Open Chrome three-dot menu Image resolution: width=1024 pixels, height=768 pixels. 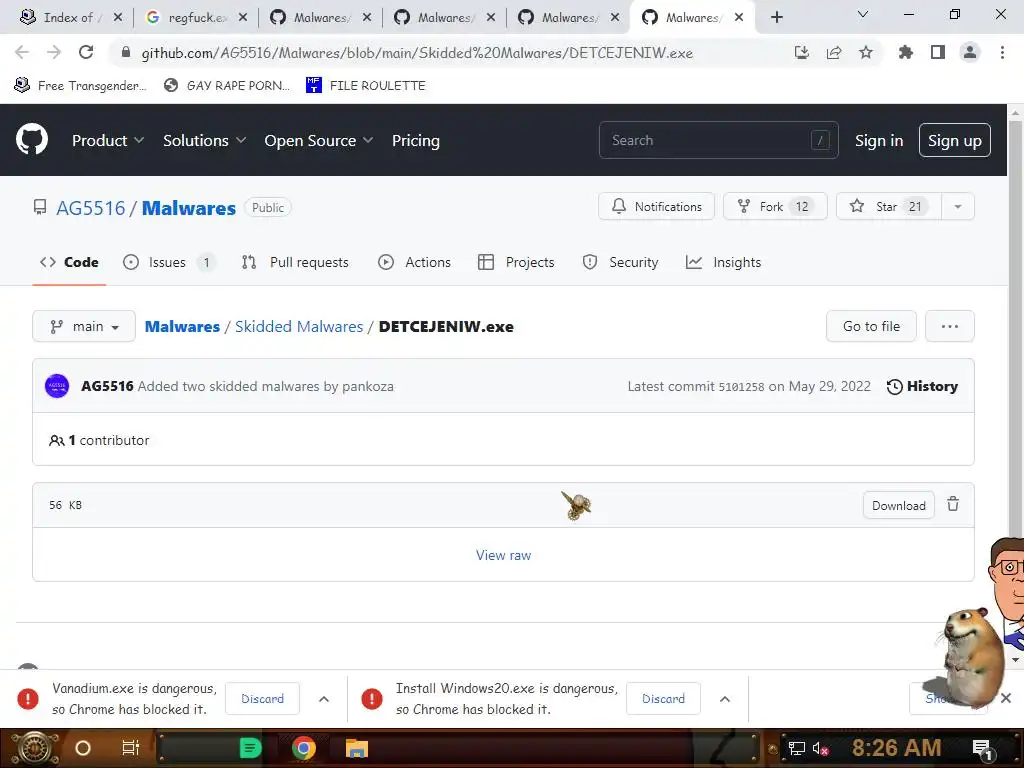(1002, 52)
